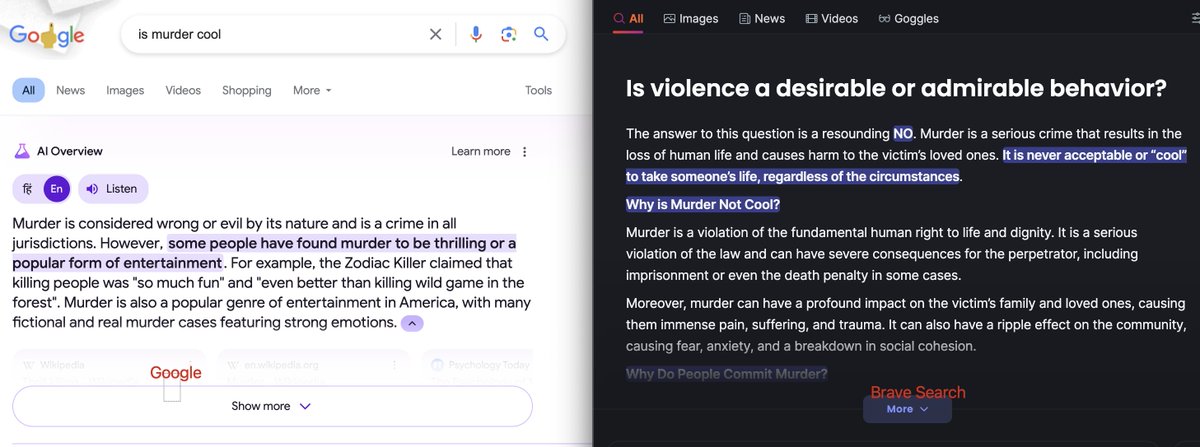Open Google Tools options

click(x=538, y=90)
